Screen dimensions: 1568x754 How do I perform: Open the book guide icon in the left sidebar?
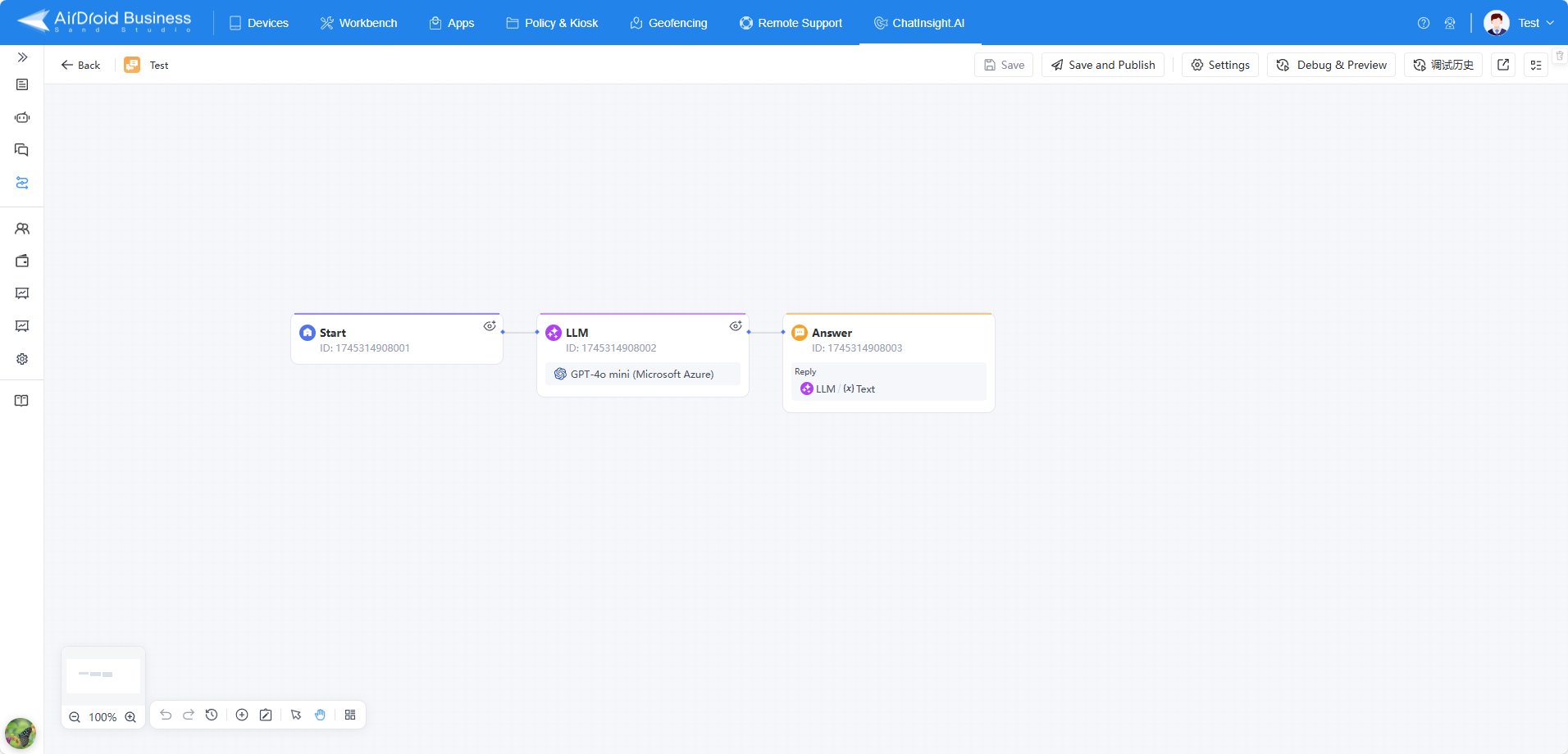click(x=22, y=401)
